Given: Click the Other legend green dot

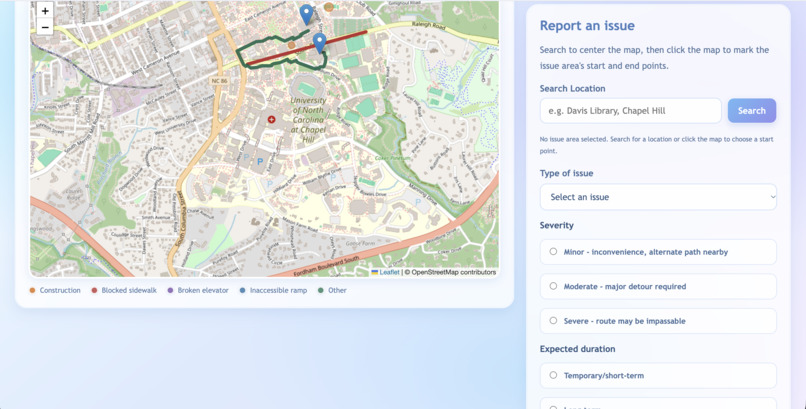Looking at the screenshot, I should [321, 290].
